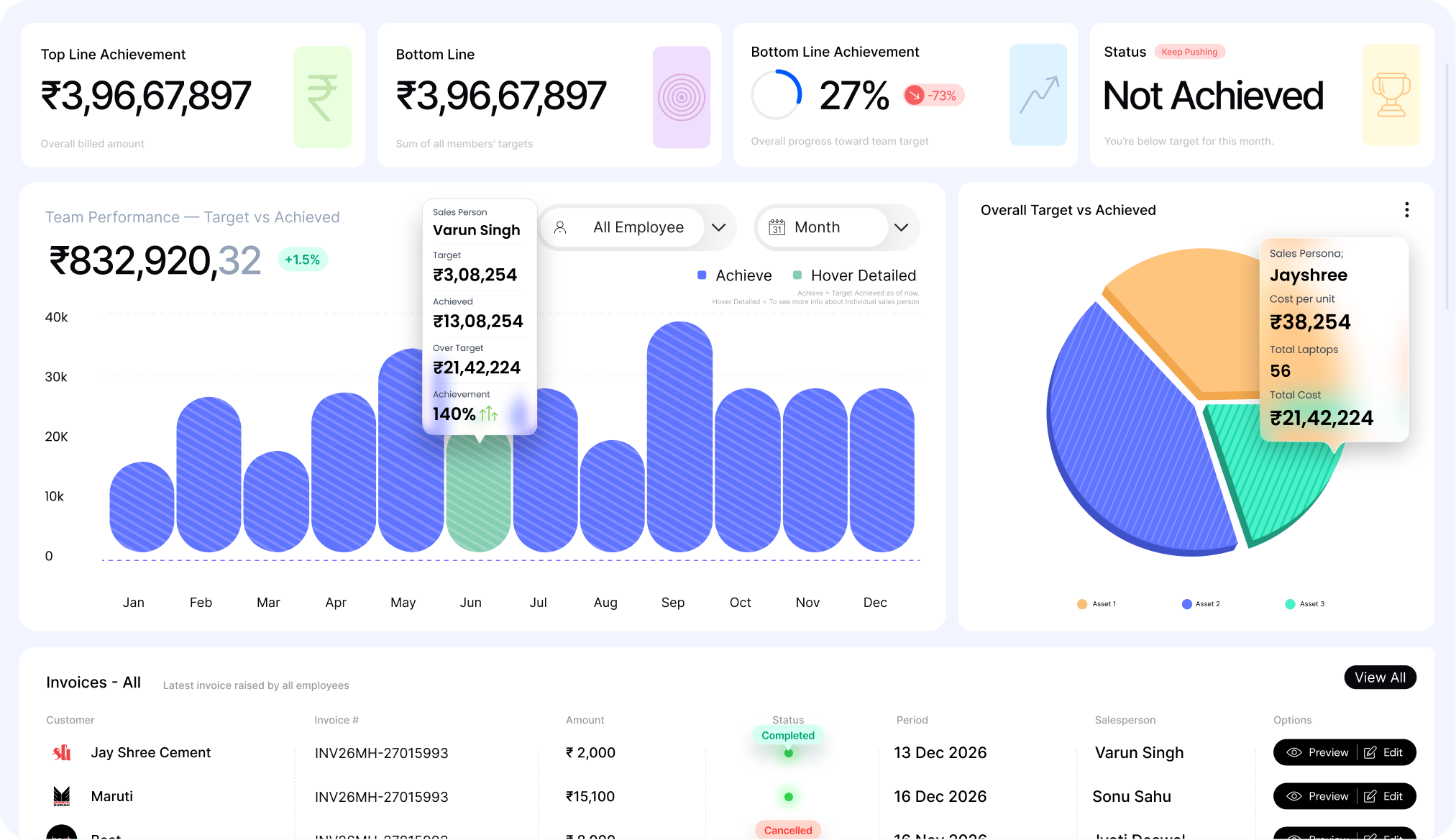Click the Cancelled status label
1456x840 pixels.
[x=788, y=830]
